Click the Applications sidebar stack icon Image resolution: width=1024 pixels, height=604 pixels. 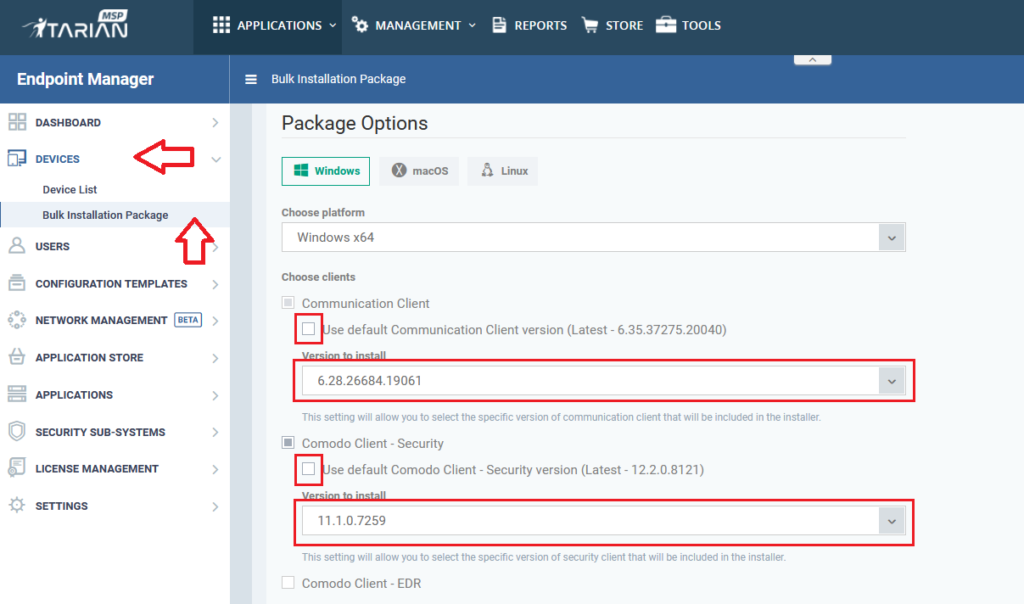[17, 394]
